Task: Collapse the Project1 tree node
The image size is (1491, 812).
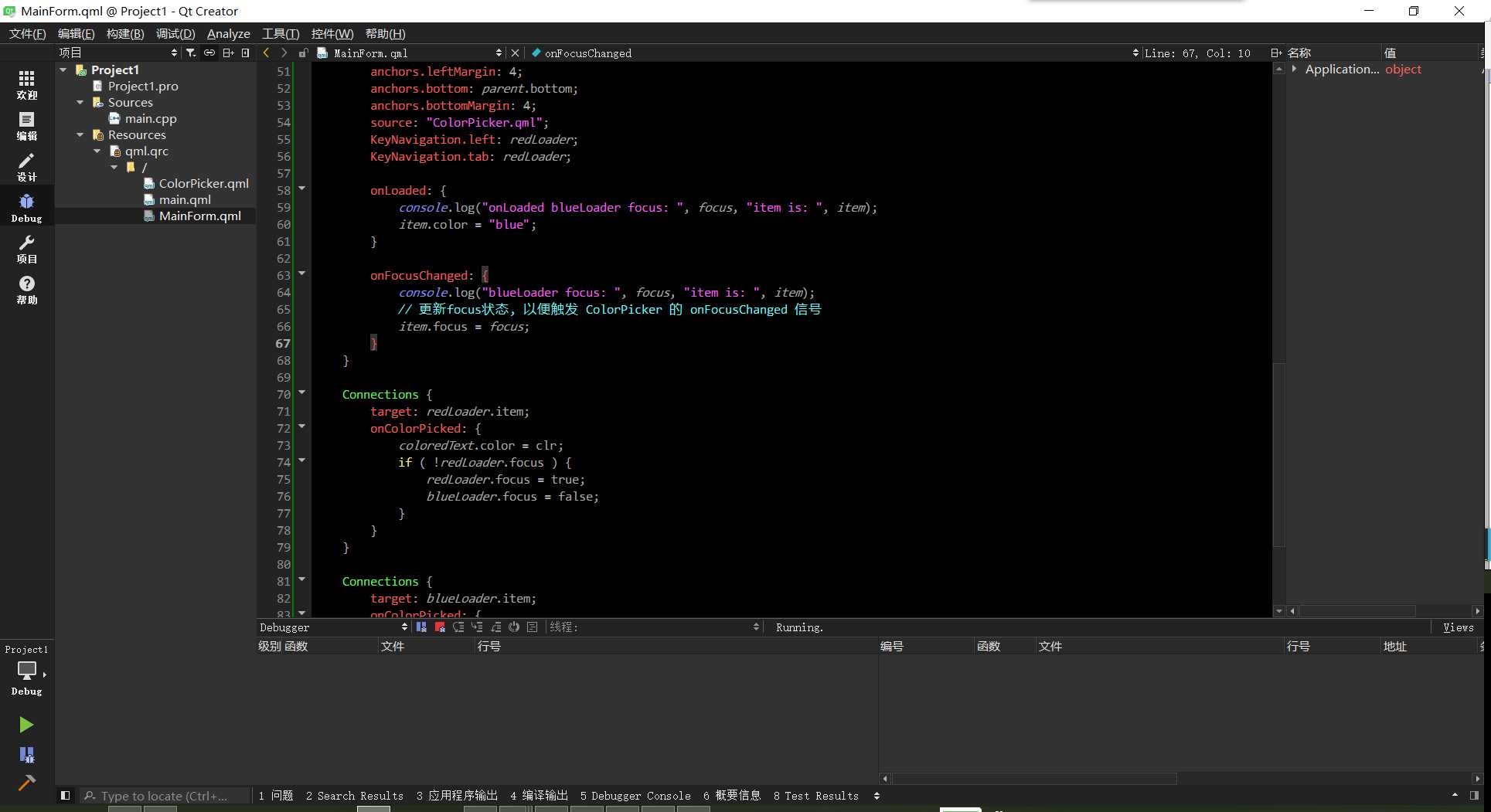Action: [x=63, y=70]
